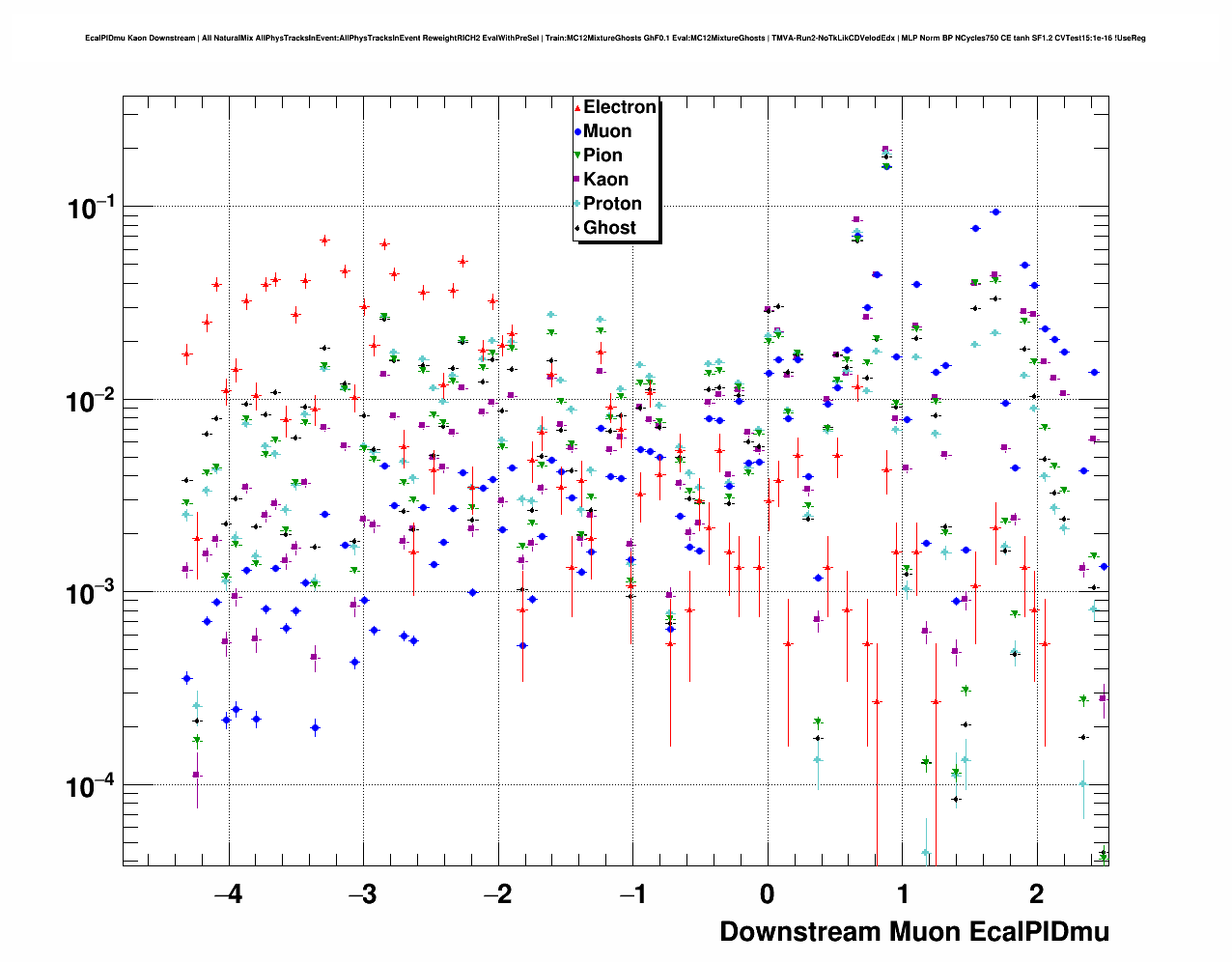1232x962 pixels.
Task: Select the Electron legend text label
Action: (x=620, y=107)
